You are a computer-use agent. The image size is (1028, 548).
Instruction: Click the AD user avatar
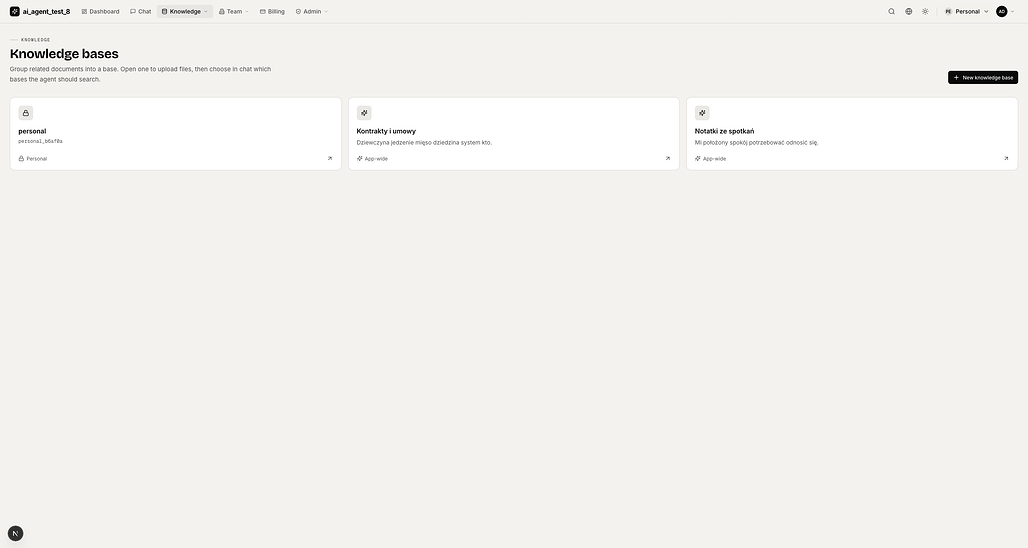point(1001,11)
